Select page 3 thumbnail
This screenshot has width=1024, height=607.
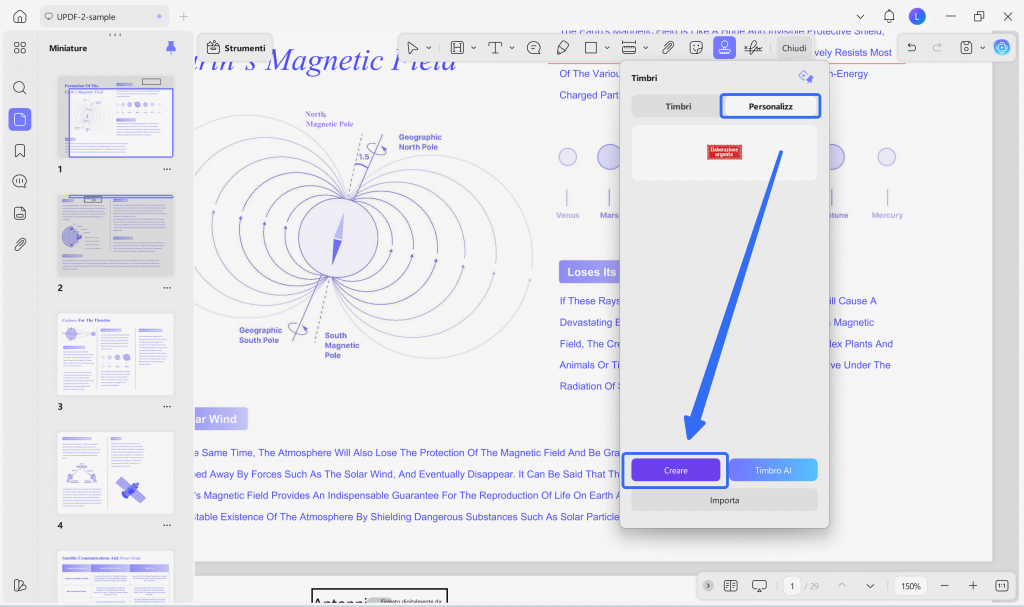(x=116, y=354)
